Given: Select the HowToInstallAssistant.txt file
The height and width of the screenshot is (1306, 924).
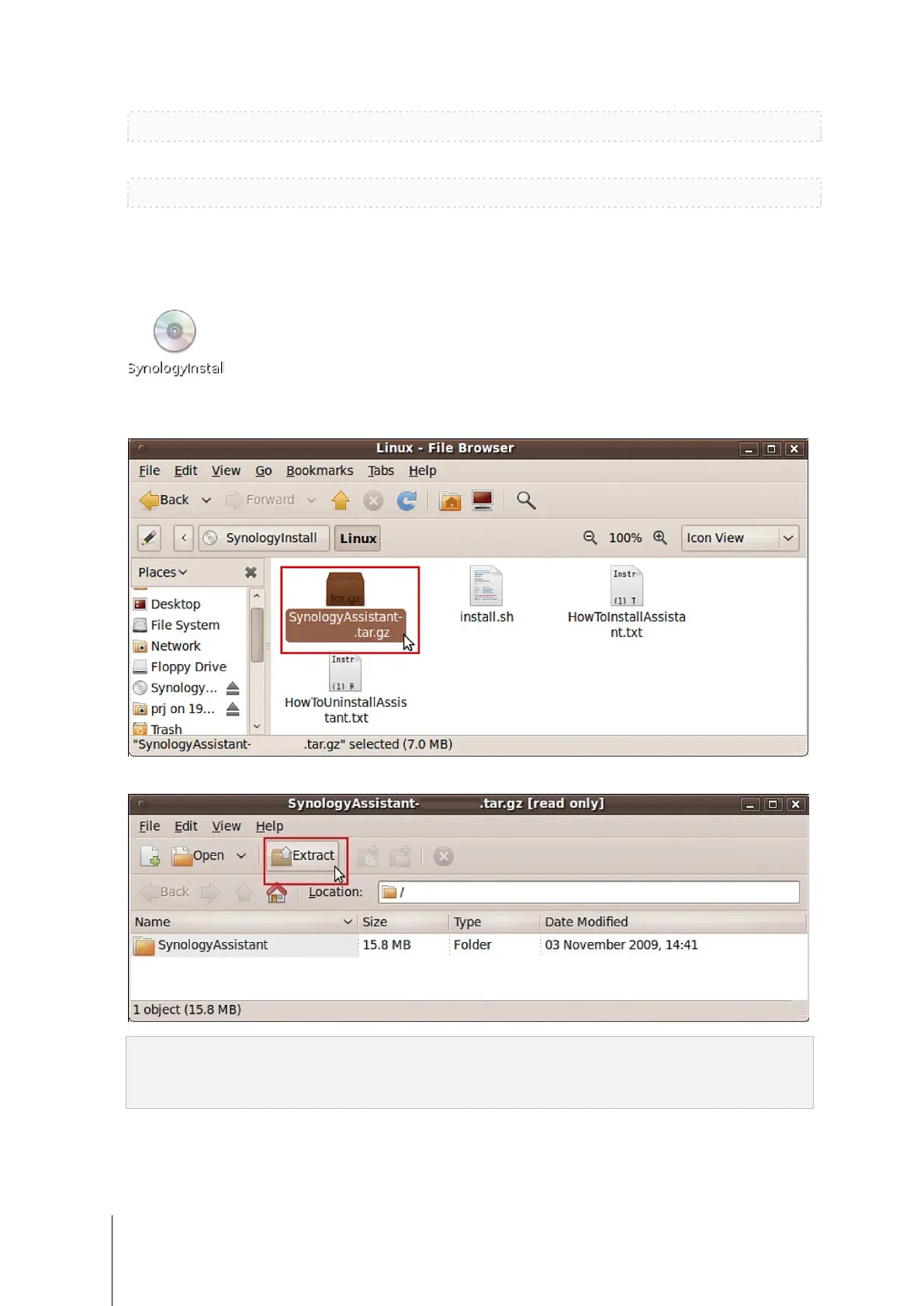Looking at the screenshot, I should pyautogui.click(x=627, y=602).
